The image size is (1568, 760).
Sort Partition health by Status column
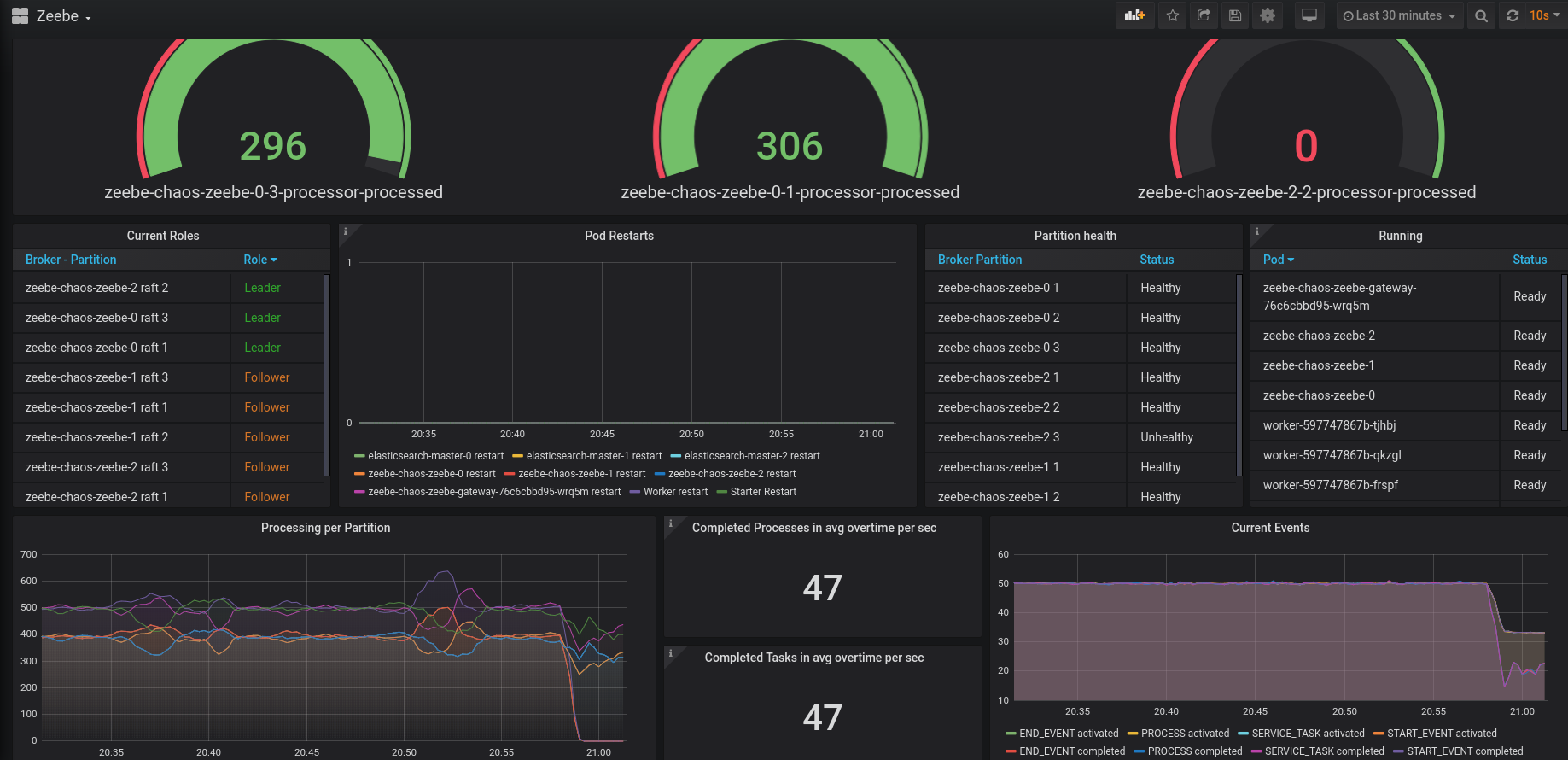coord(1157,260)
